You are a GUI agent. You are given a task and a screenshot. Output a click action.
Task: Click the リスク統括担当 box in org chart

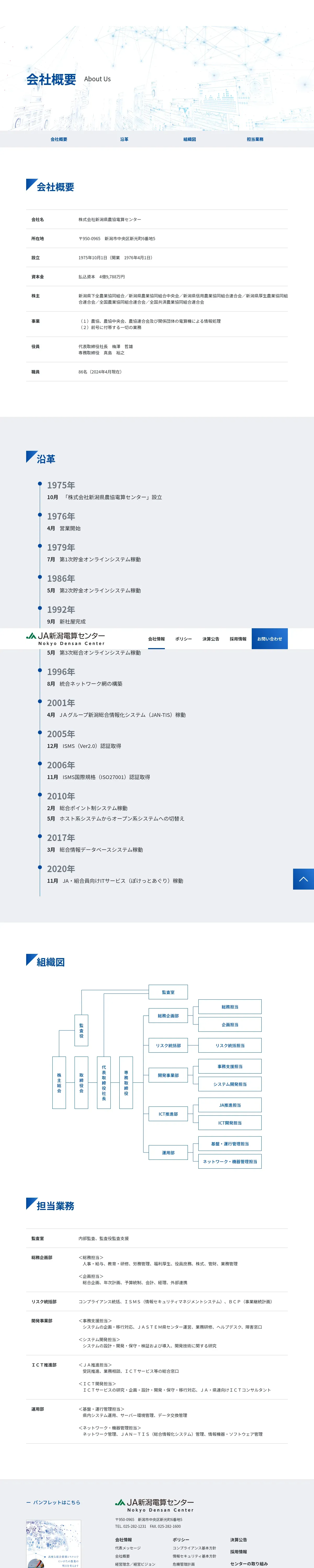click(230, 1045)
